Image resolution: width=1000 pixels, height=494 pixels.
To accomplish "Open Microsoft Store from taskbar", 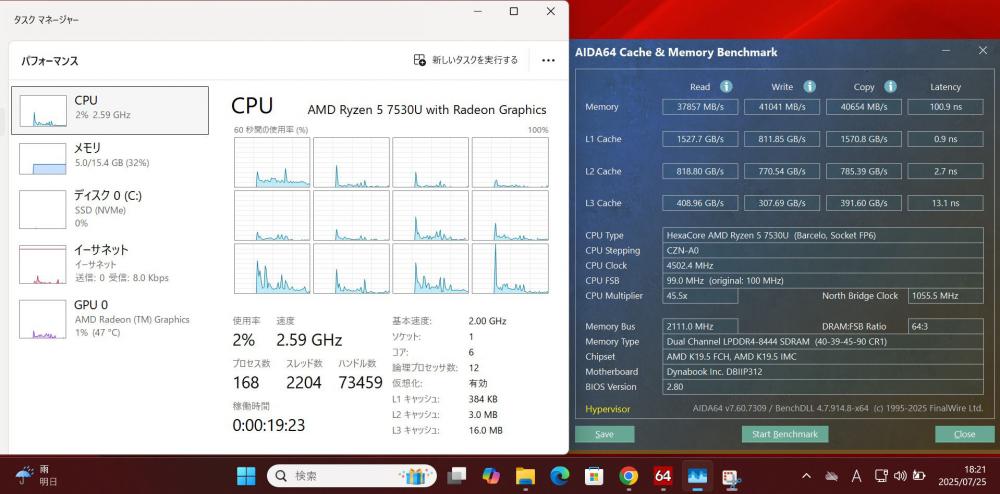I will [594, 476].
